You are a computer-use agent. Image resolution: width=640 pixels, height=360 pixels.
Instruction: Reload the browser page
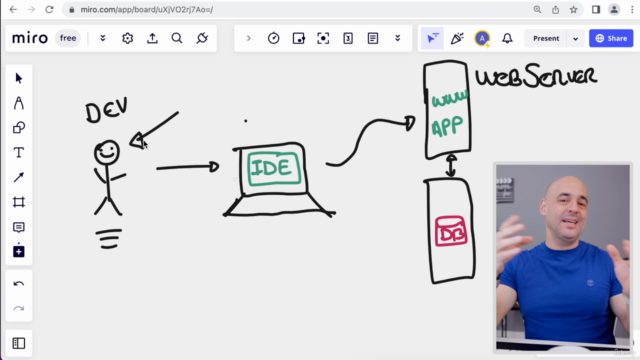point(49,9)
